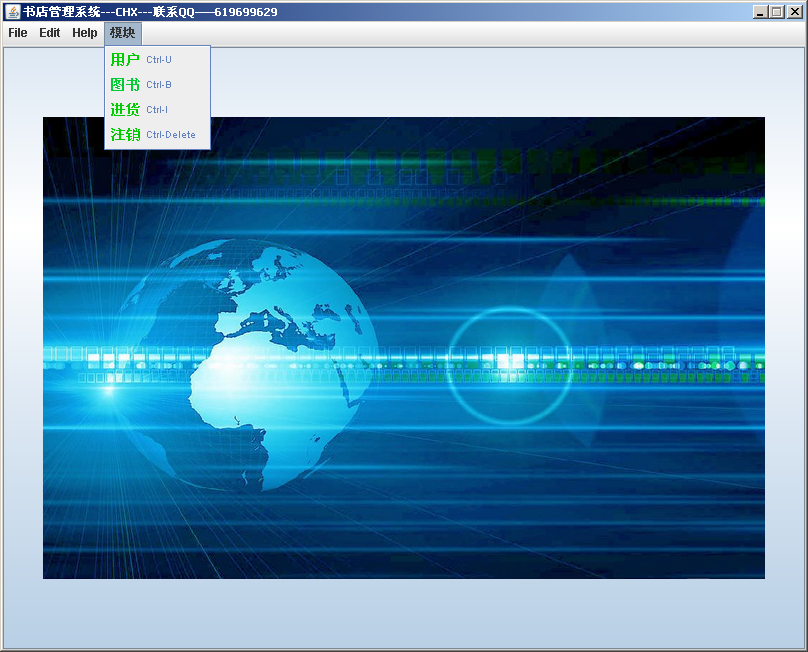The height and width of the screenshot is (652, 808).
Task: Open the File menu
Action: (x=18, y=33)
